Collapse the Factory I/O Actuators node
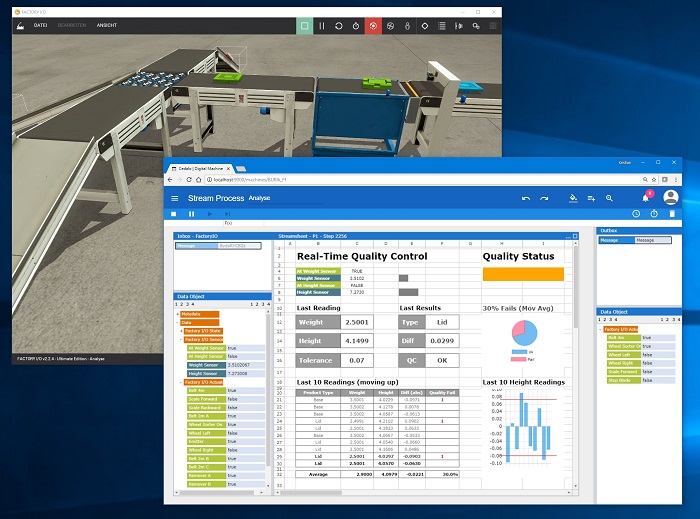This screenshot has width=700, height=519. [x=182, y=382]
